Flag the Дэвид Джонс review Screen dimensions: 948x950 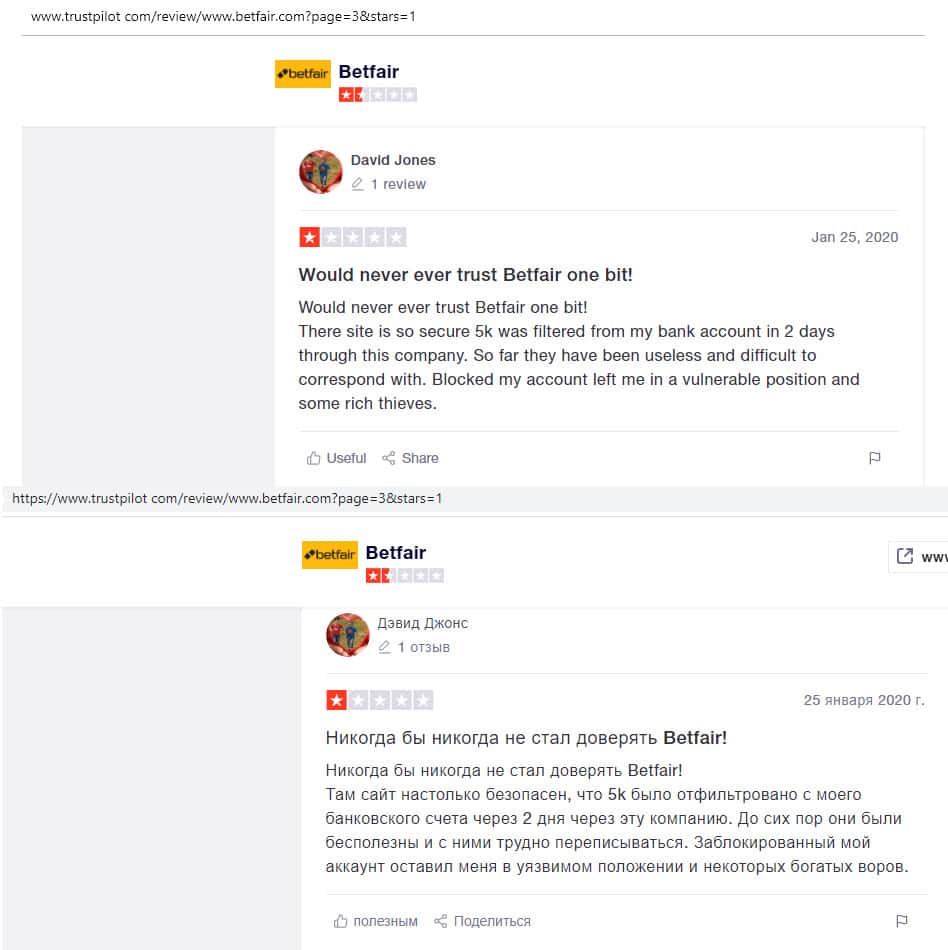tap(901, 921)
